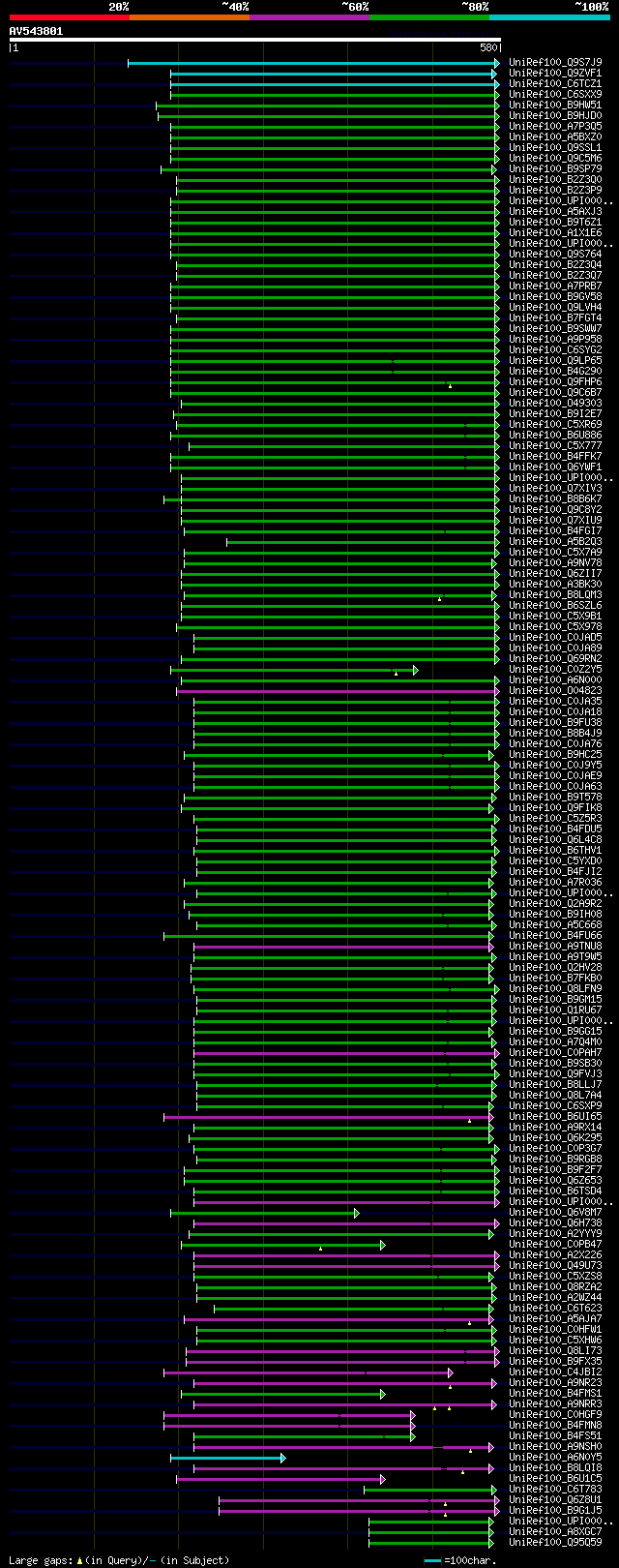
Task: Select the UniRef100_Q9FHP6 hit label
Action: (555, 381)
